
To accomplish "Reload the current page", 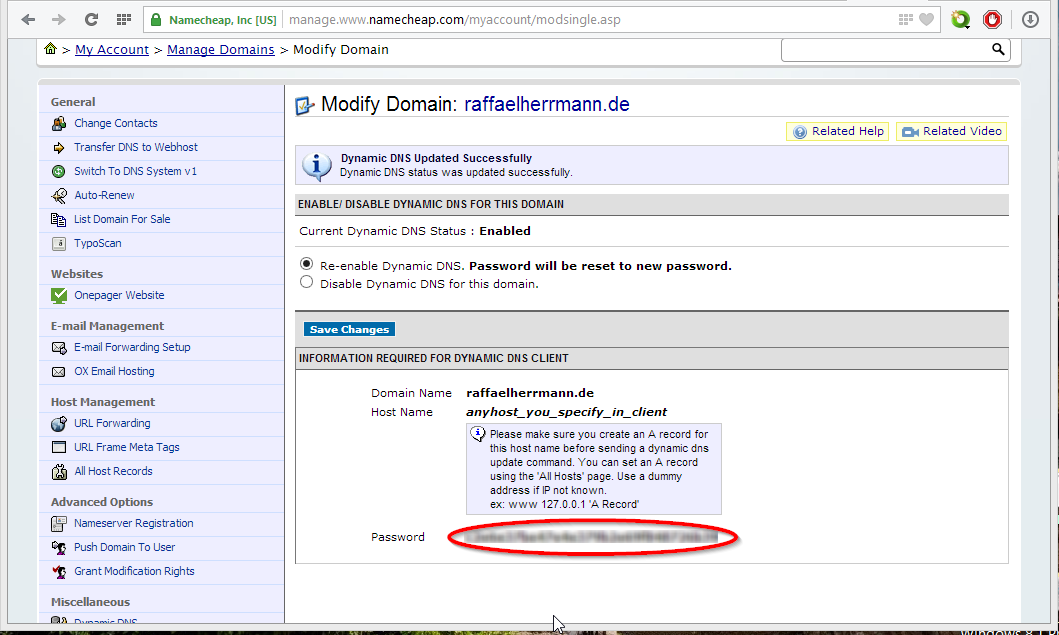I will 91,20.
